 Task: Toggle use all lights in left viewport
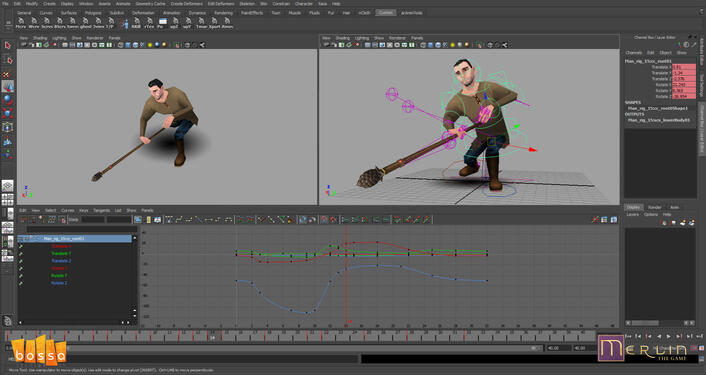(150, 45)
